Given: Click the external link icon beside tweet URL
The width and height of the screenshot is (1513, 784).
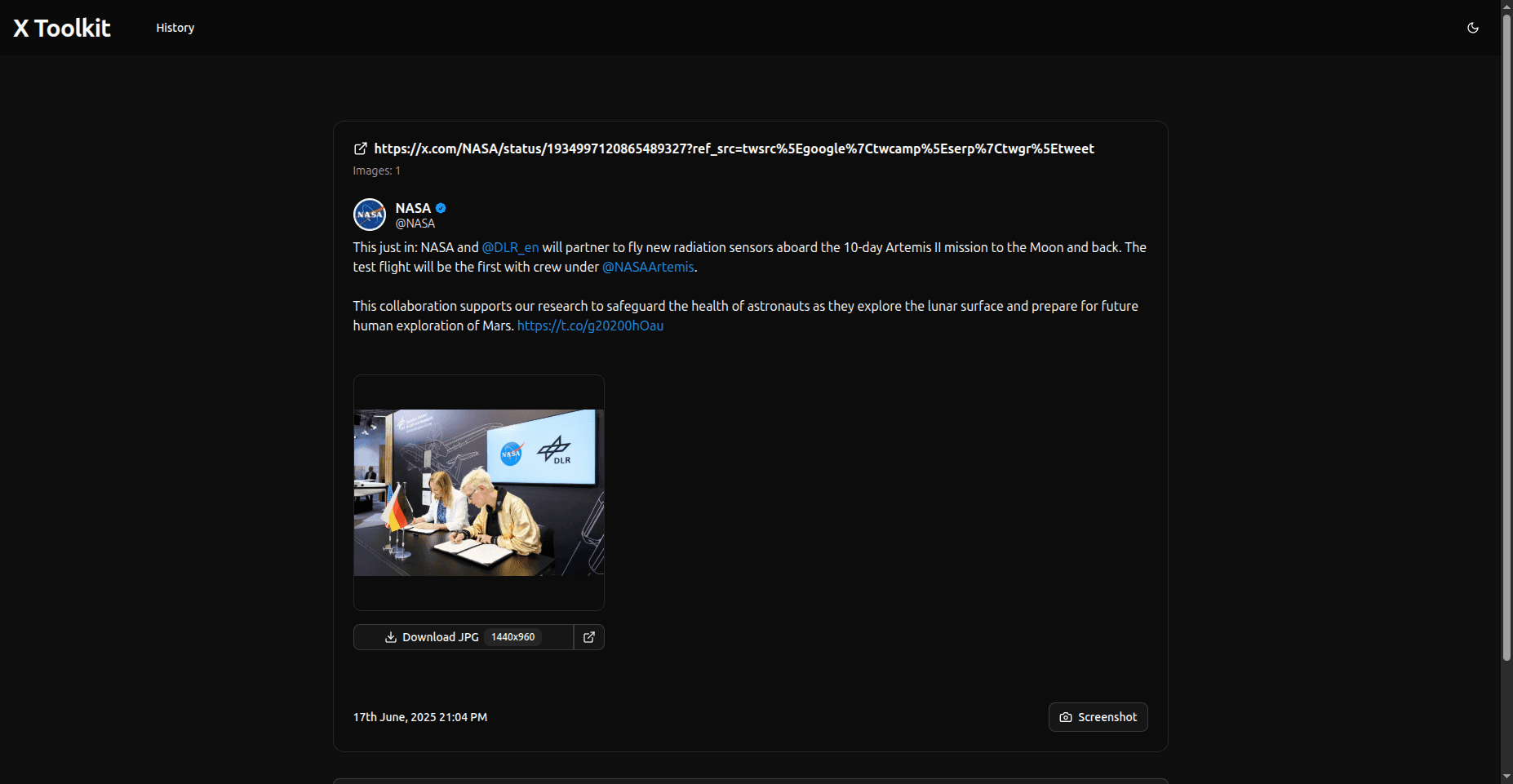Looking at the screenshot, I should (x=360, y=148).
